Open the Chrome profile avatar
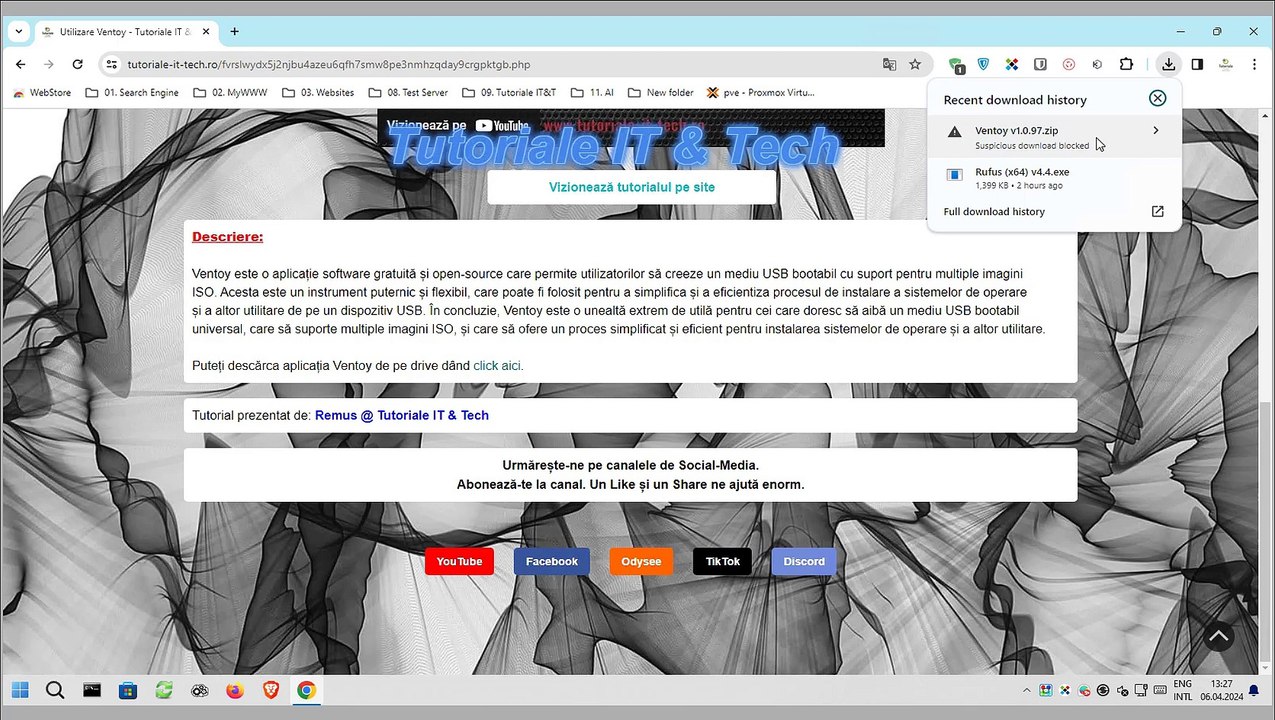This screenshot has height=720, width=1275. (x=1225, y=64)
